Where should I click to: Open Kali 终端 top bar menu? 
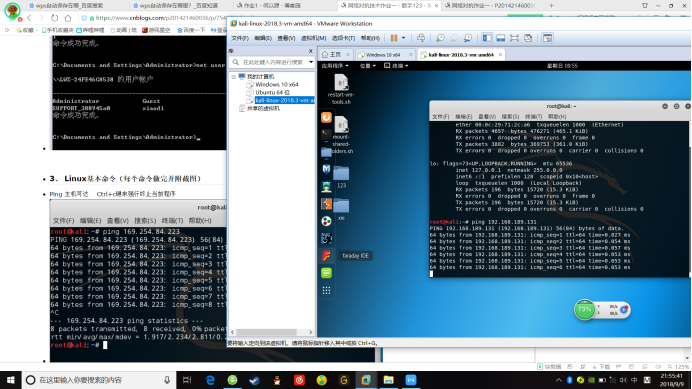click(396, 66)
